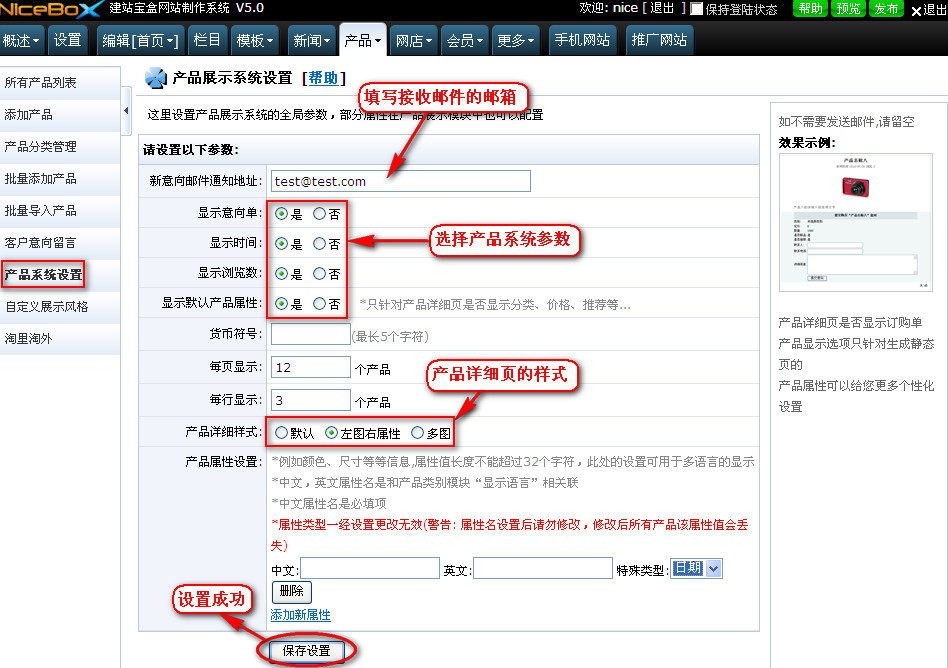Expand the 更多 menu dropdown
Viewport: 948px width, 668px height.
click(516, 41)
